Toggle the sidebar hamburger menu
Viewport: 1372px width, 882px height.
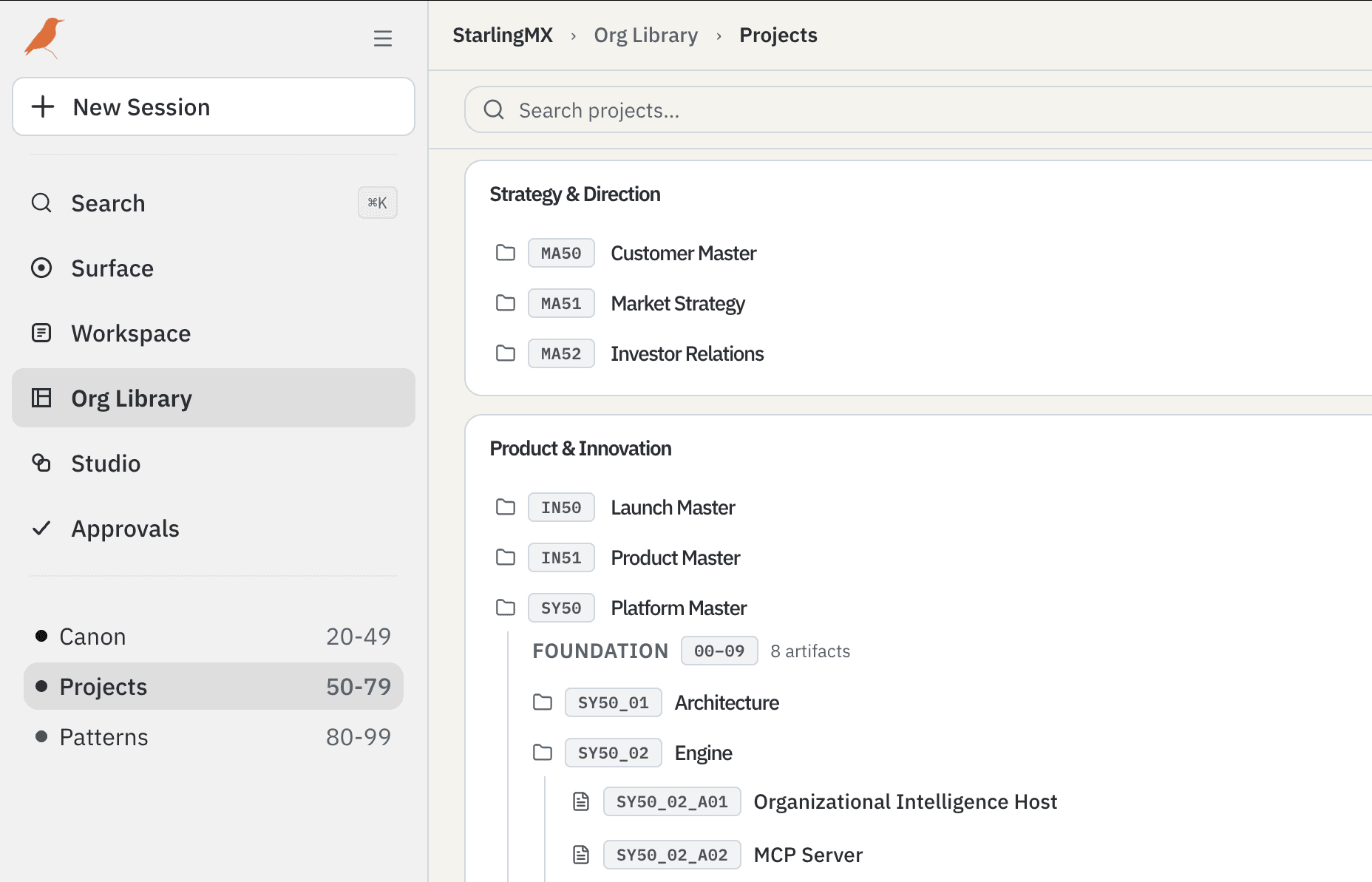[x=382, y=38]
